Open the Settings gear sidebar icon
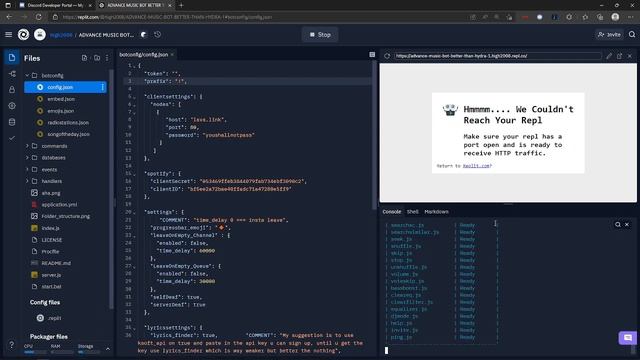 [x=12, y=106]
